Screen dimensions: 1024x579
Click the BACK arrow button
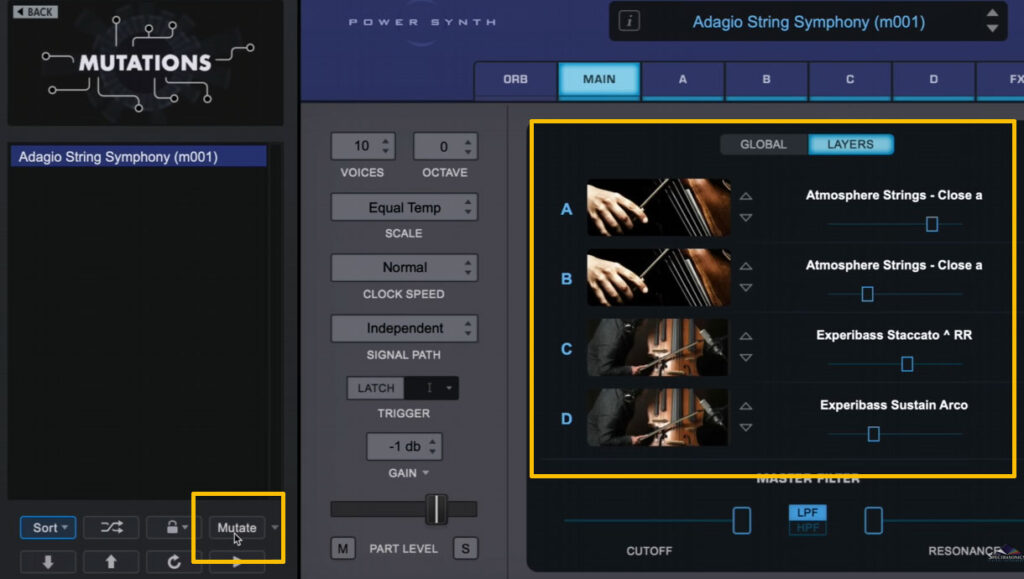tap(35, 12)
